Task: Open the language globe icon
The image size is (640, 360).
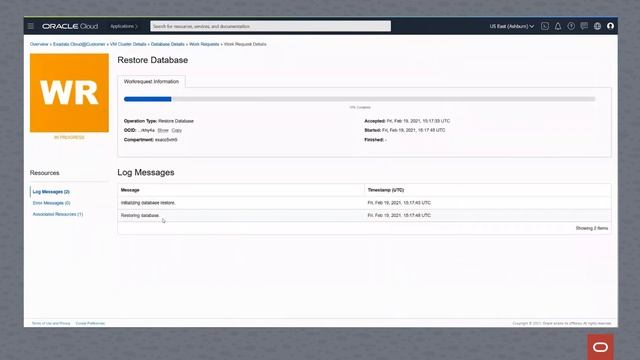Action: point(597,26)
